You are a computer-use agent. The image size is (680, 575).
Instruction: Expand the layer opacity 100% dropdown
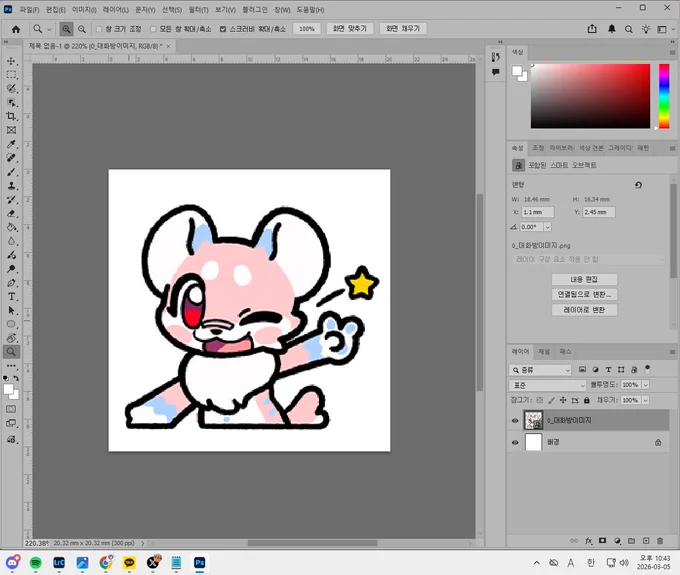(646, 385)
